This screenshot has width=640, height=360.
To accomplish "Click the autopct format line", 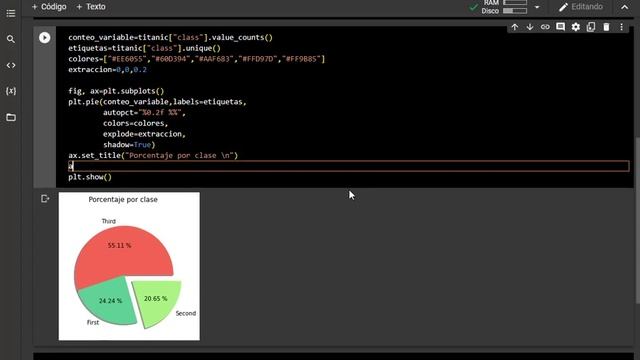I will 144,112.
